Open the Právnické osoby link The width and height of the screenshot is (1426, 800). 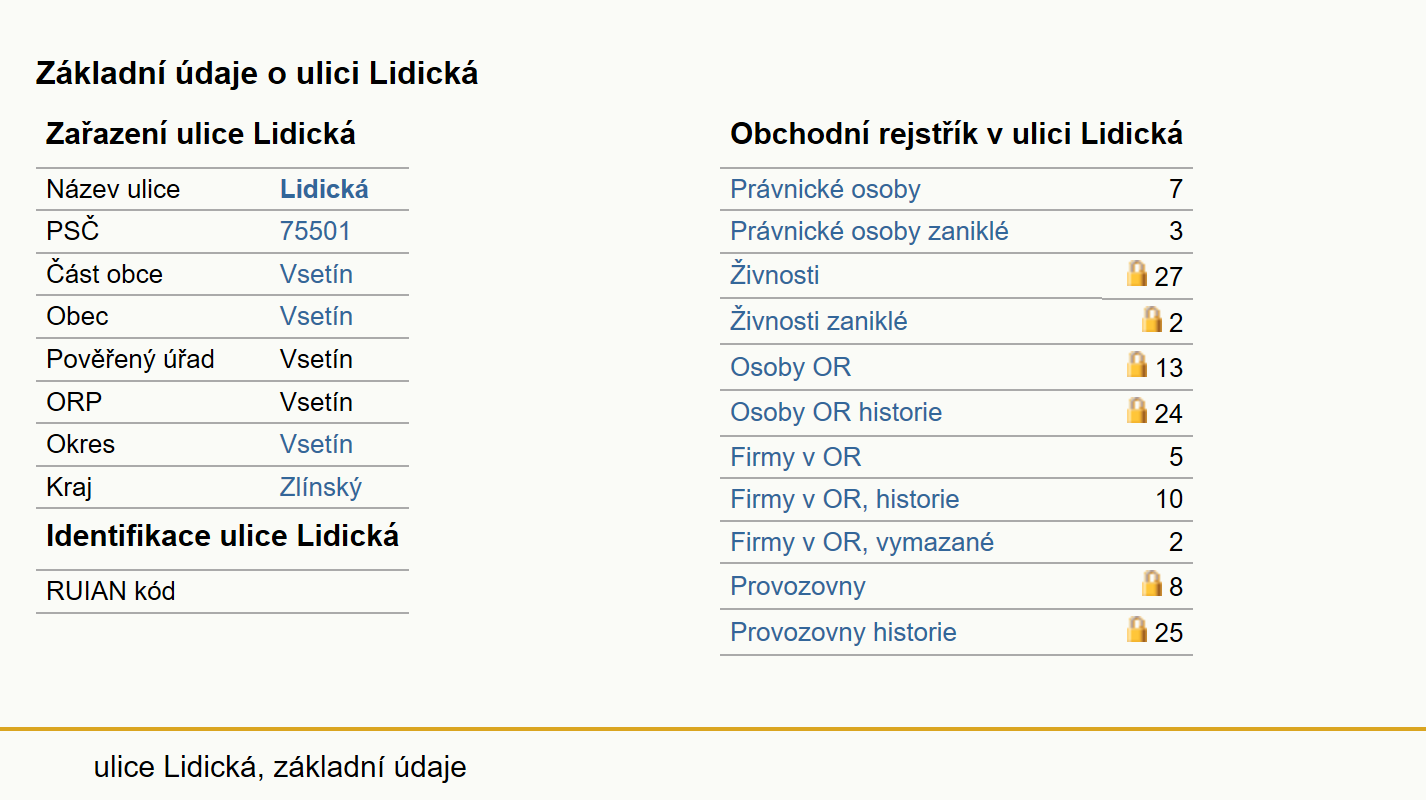[825, 189]
